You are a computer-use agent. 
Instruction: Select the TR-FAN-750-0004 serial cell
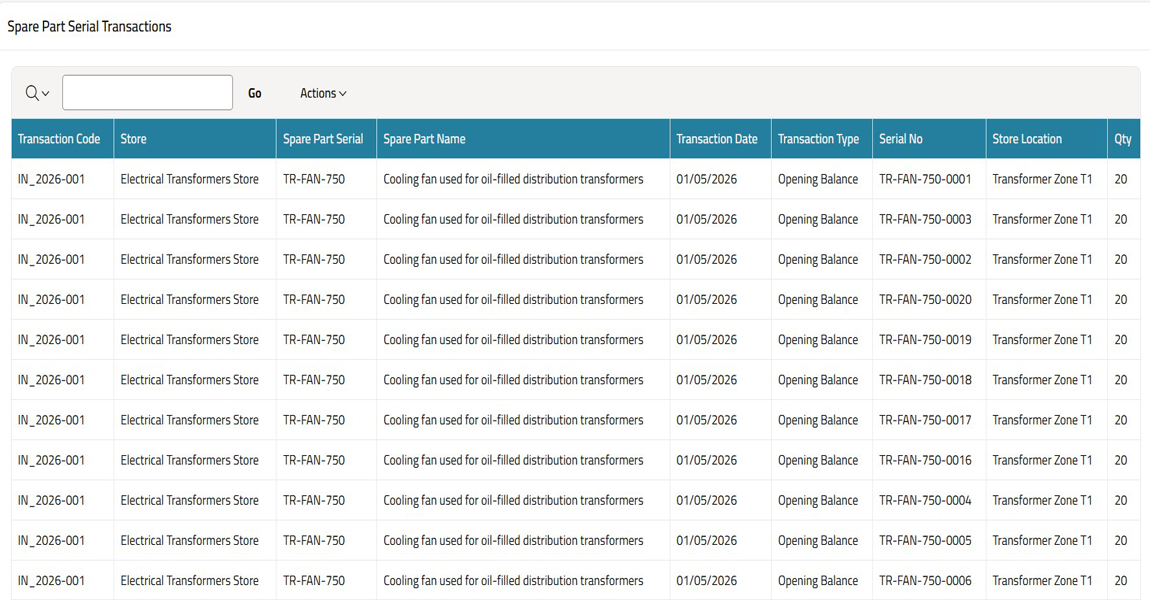[925, 500]
